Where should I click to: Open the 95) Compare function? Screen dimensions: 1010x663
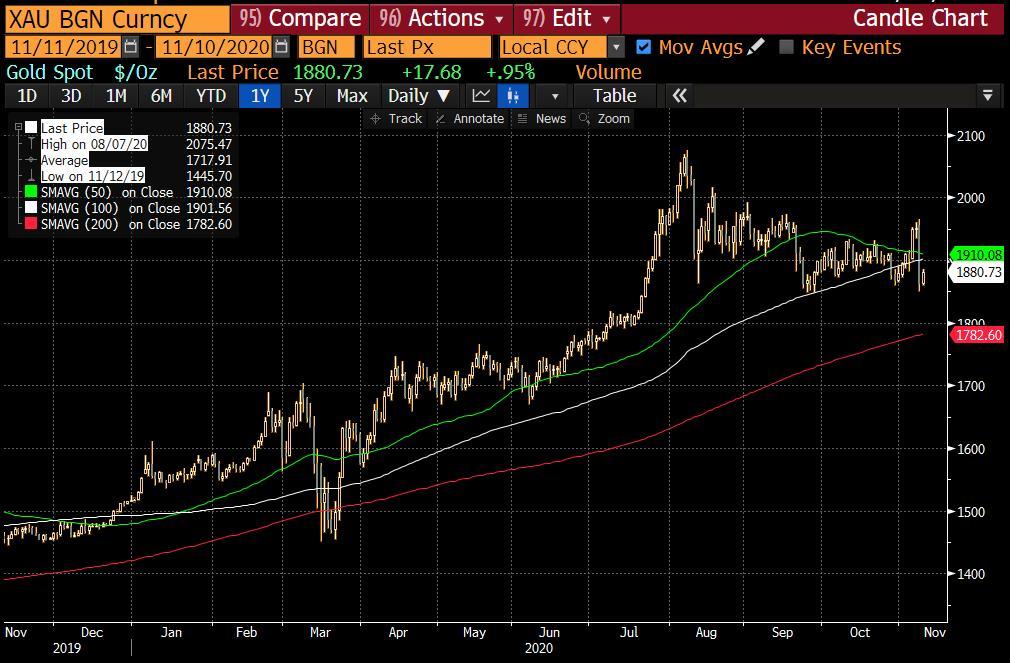300,19
